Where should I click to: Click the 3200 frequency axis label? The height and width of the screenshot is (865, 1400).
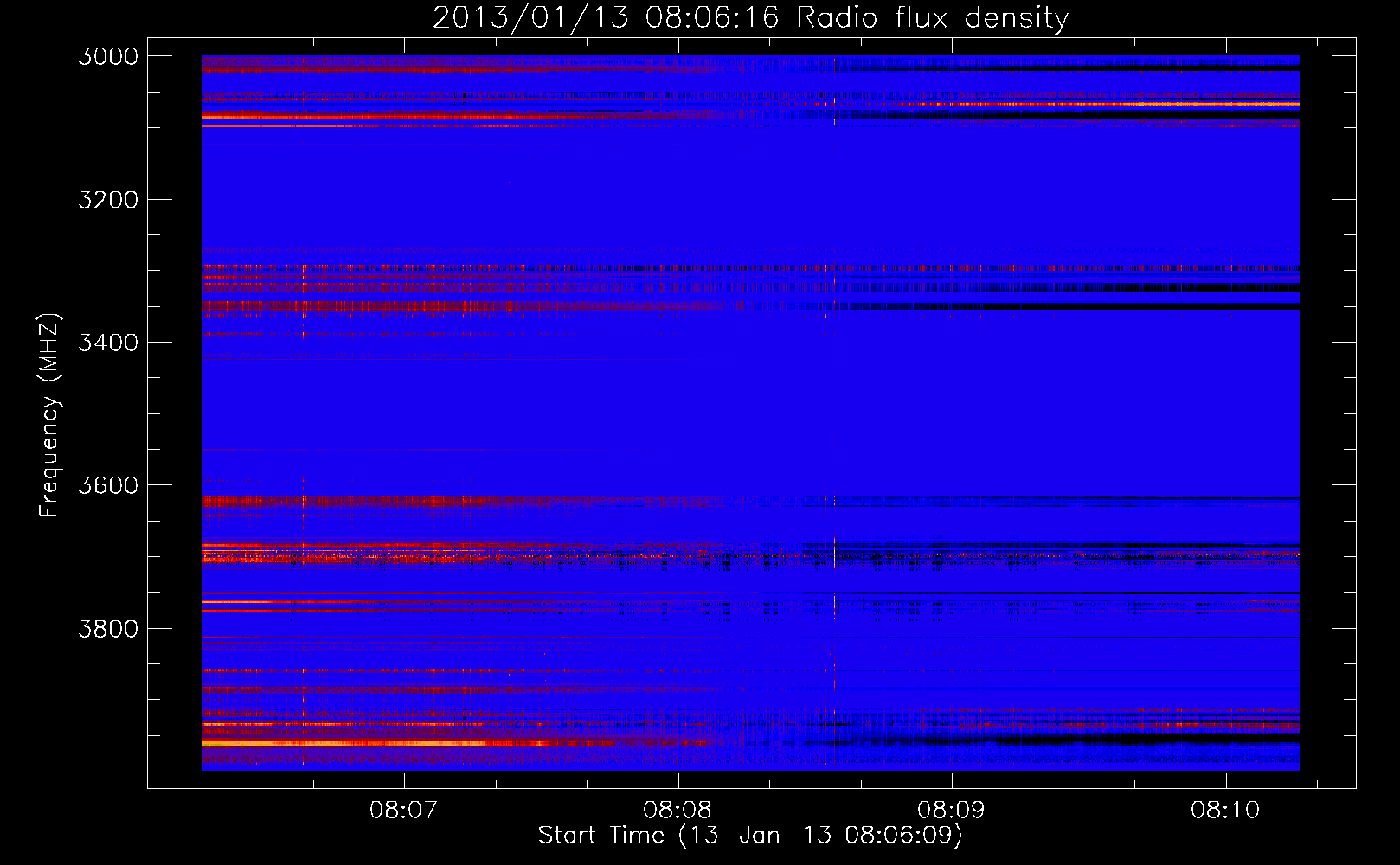[108, 200]
